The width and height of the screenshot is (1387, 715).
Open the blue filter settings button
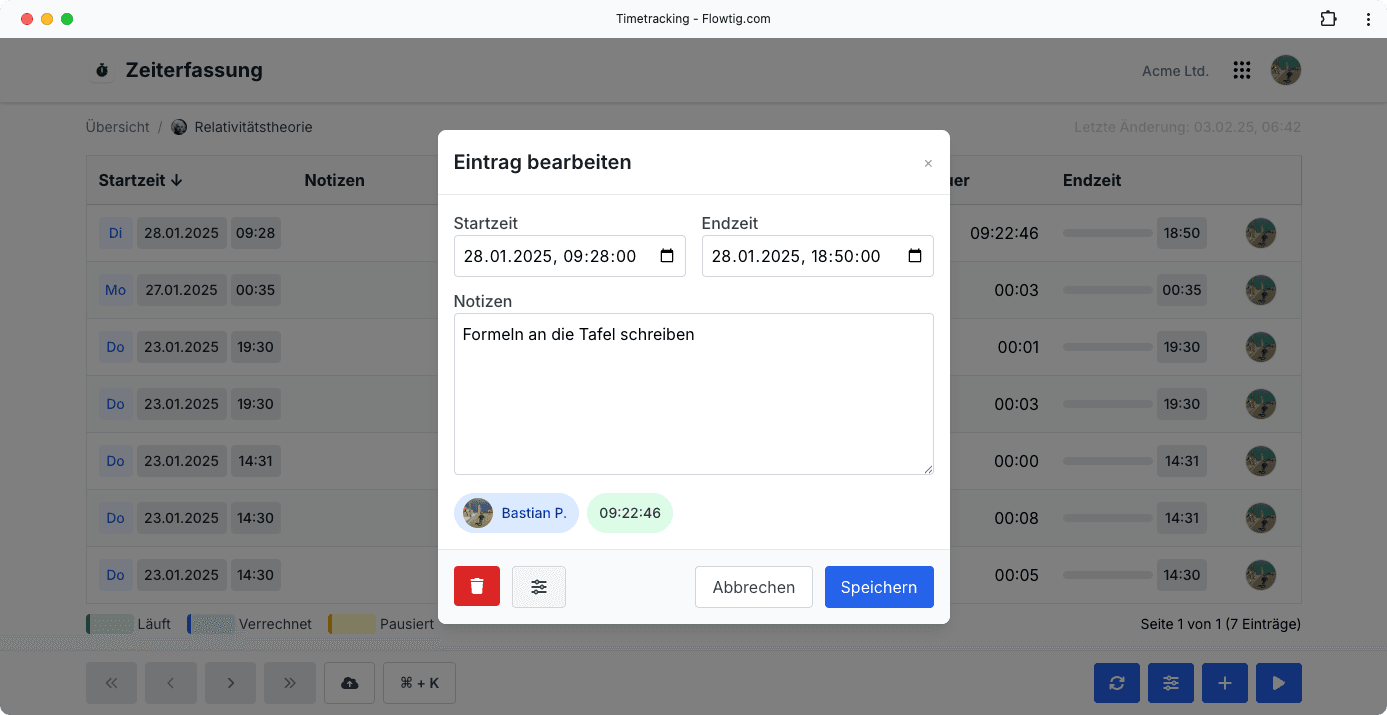coord(1171,683)
